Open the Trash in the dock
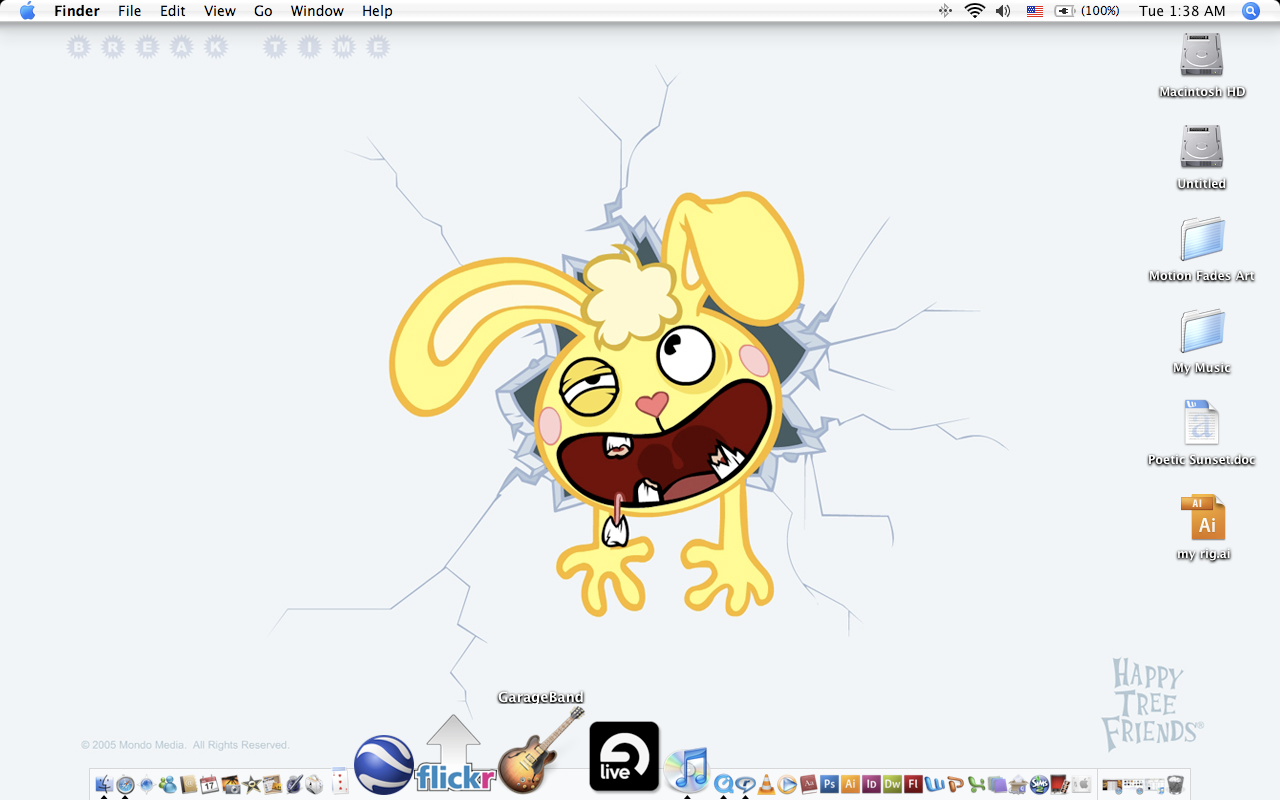1280x800 pixels. coord(1175,784)
